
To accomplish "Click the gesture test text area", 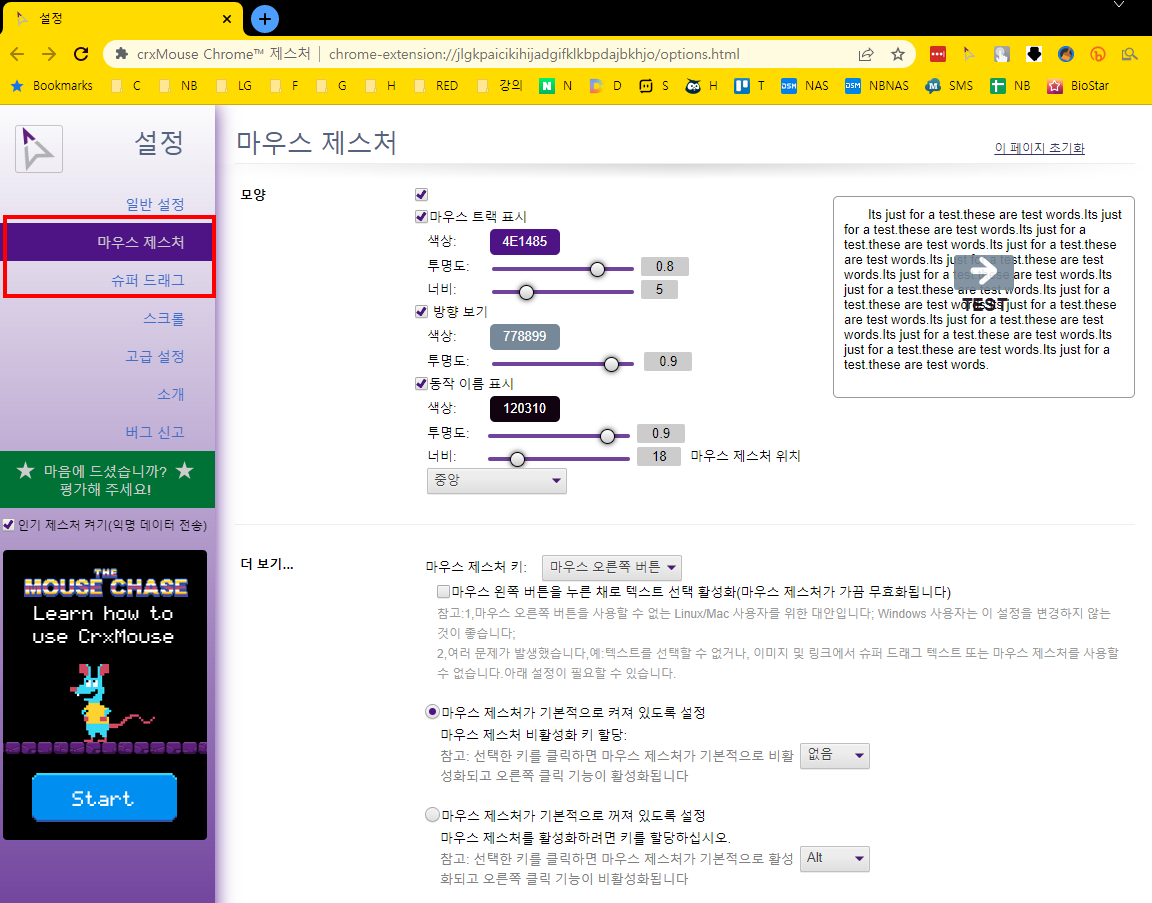I will click(x=983, y=297).
